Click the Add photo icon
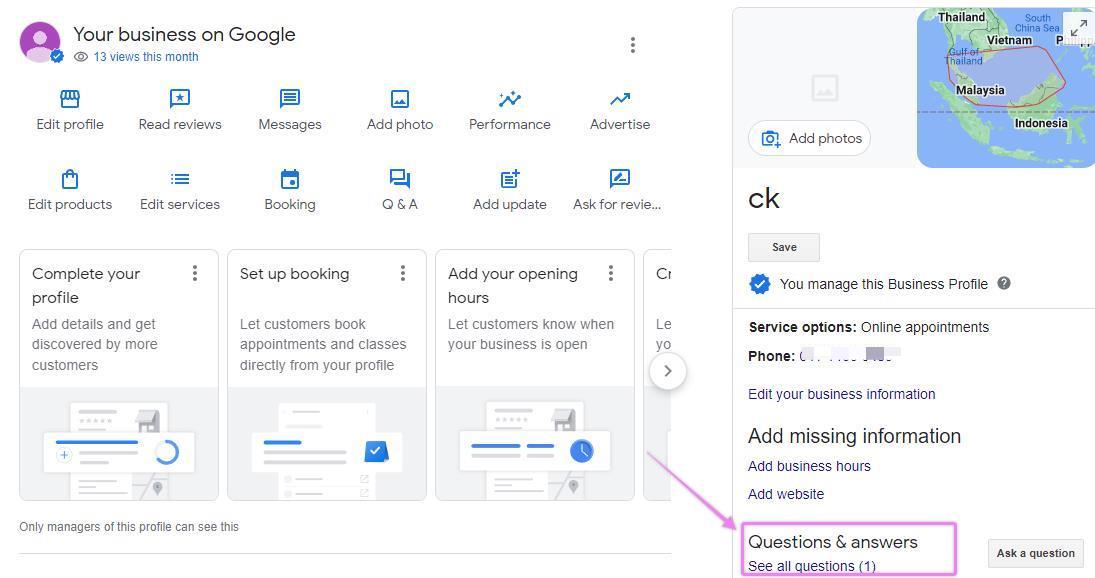 tap(400, 99)
